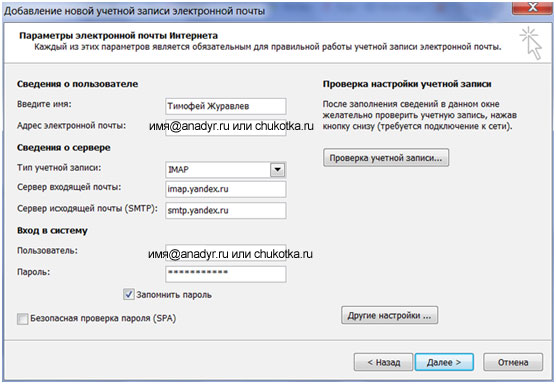This screenshot has height=384, width=556.
Task: Toggle the Запомнить пароль checkbox
Action: click(128, 294)
